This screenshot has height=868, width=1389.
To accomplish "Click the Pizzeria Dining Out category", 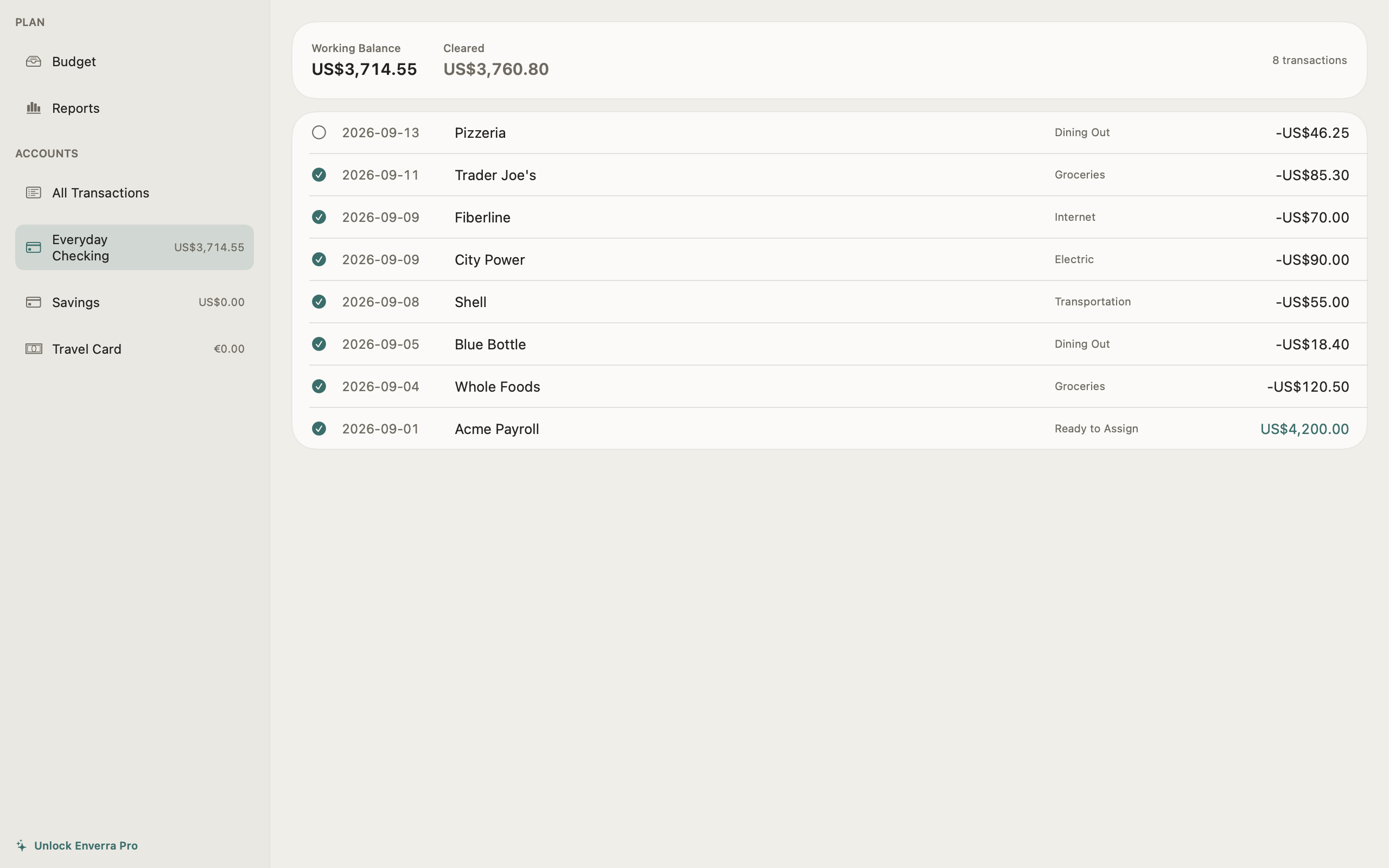I will pyautogui.click(x=1082, y=132).
